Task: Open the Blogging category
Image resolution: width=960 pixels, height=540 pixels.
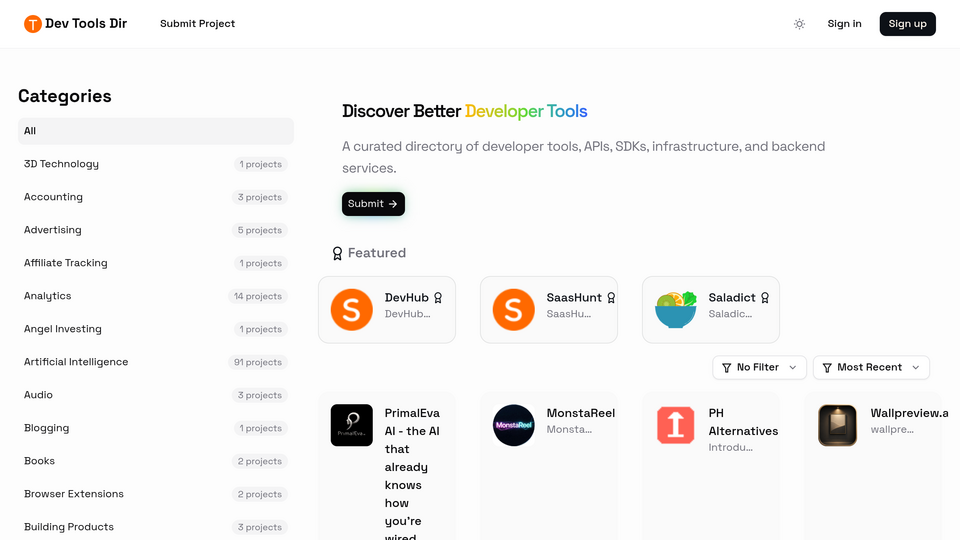Action: tap(156, 429)
